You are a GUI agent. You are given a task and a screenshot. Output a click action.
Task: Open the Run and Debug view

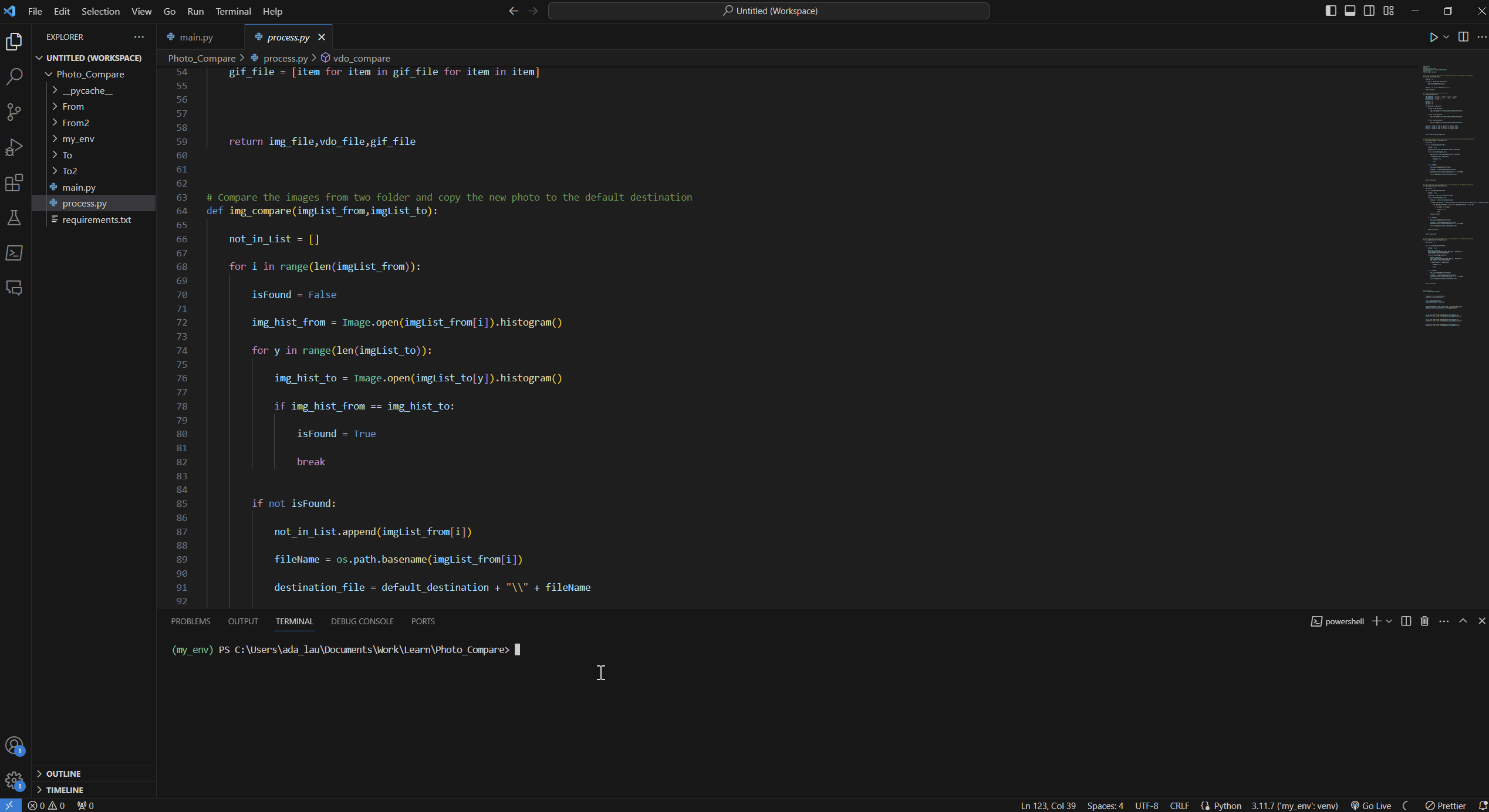pos(14,147)
